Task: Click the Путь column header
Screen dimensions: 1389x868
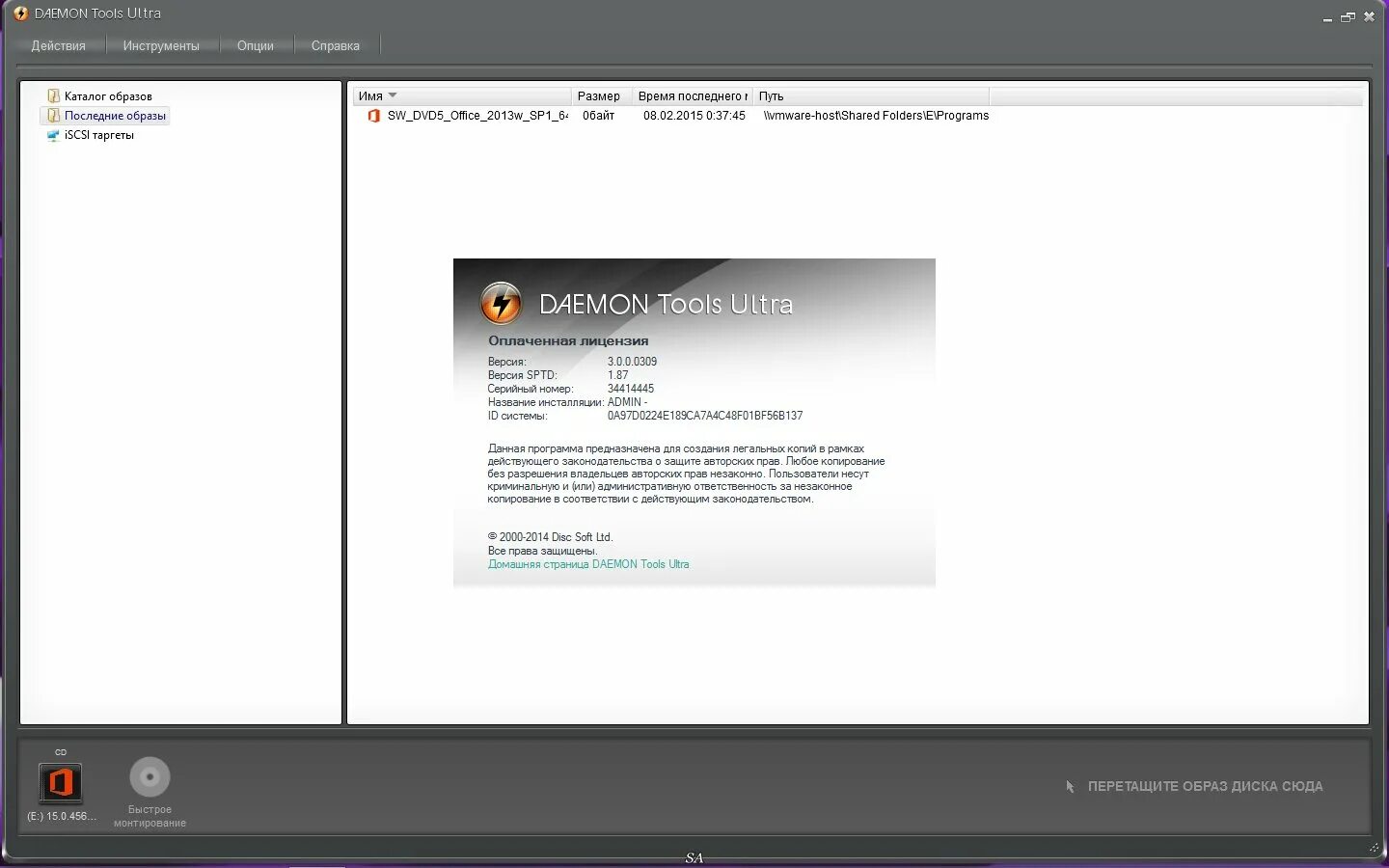Action: pos(871,96)
